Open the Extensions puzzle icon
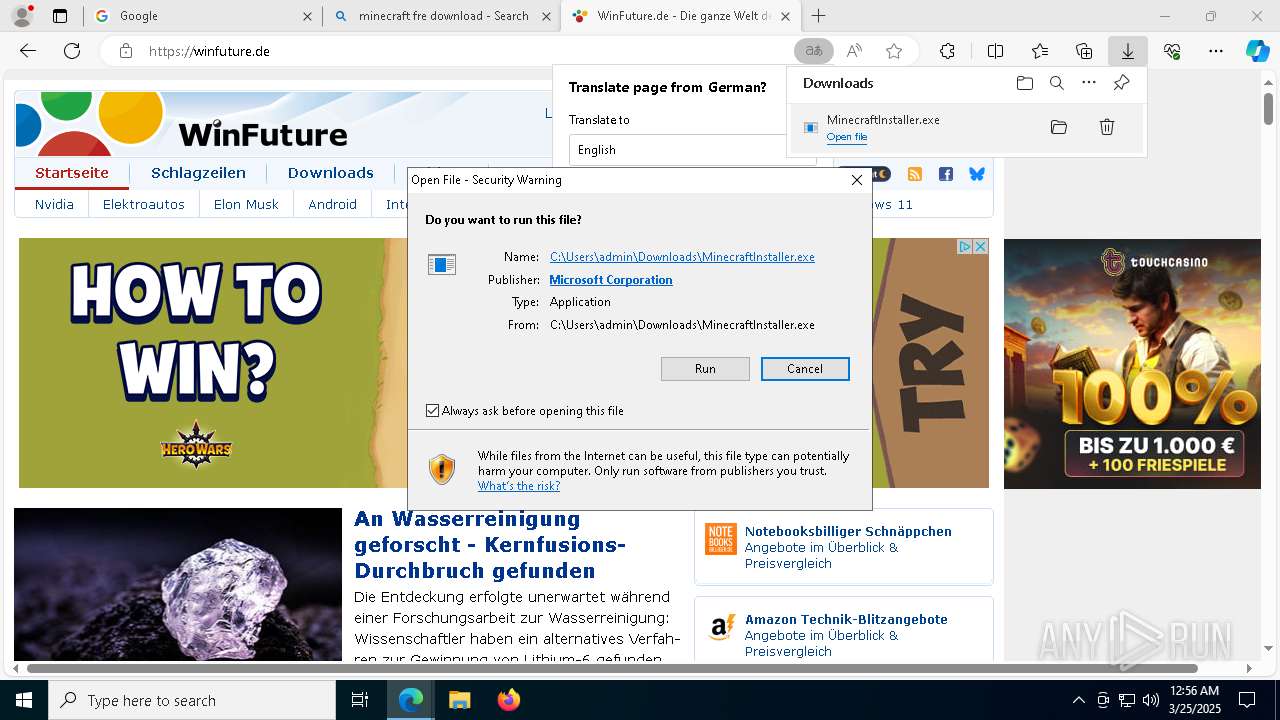This screenshot has width=1280, height=720. pos(947,51)
